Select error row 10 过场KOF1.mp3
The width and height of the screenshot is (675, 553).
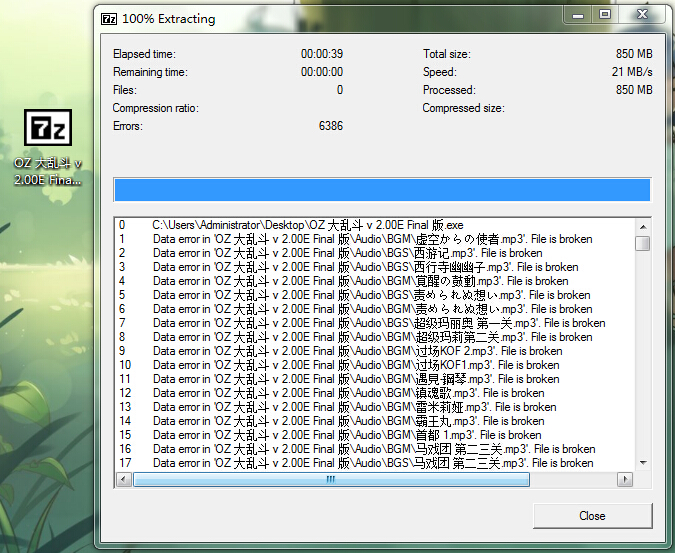coord(375,365)
